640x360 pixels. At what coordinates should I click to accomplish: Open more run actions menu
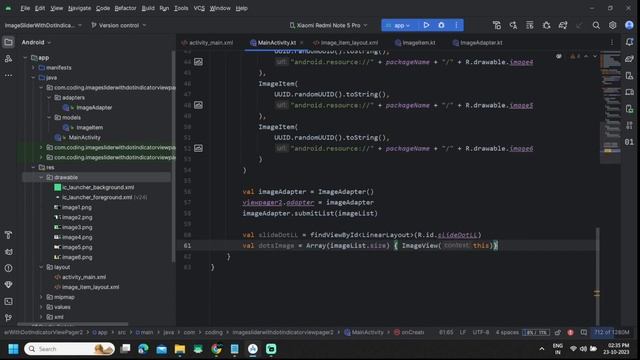click(456, 25)
